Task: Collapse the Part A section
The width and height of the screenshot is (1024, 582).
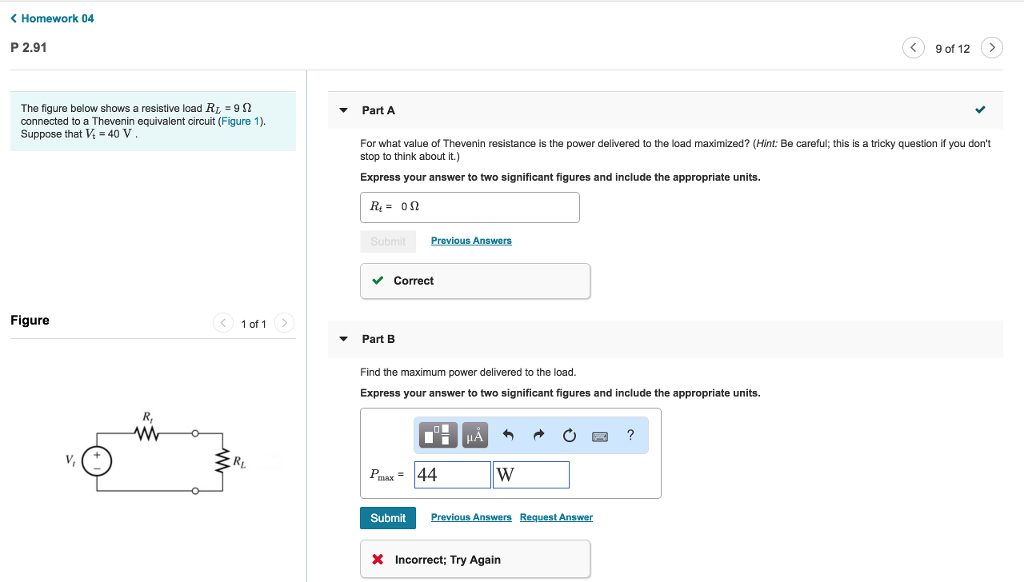Action: pos(344,110)
